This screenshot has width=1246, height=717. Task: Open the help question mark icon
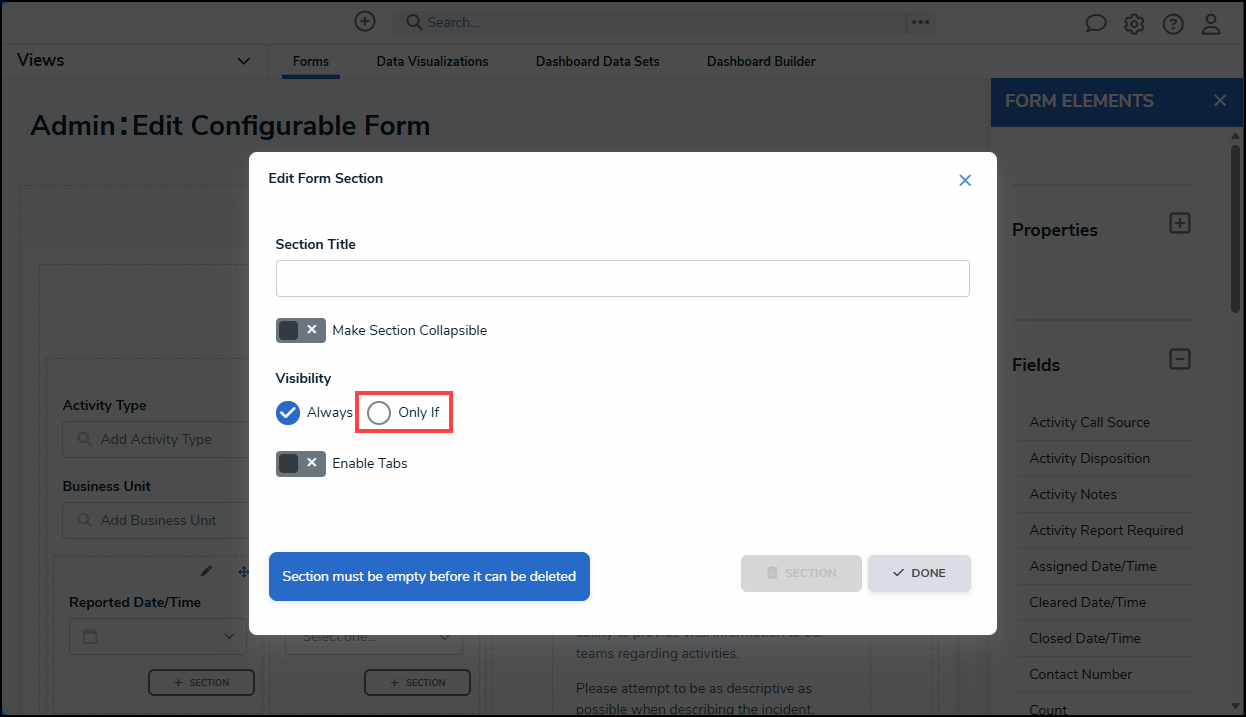click(x=1173, y=24)
